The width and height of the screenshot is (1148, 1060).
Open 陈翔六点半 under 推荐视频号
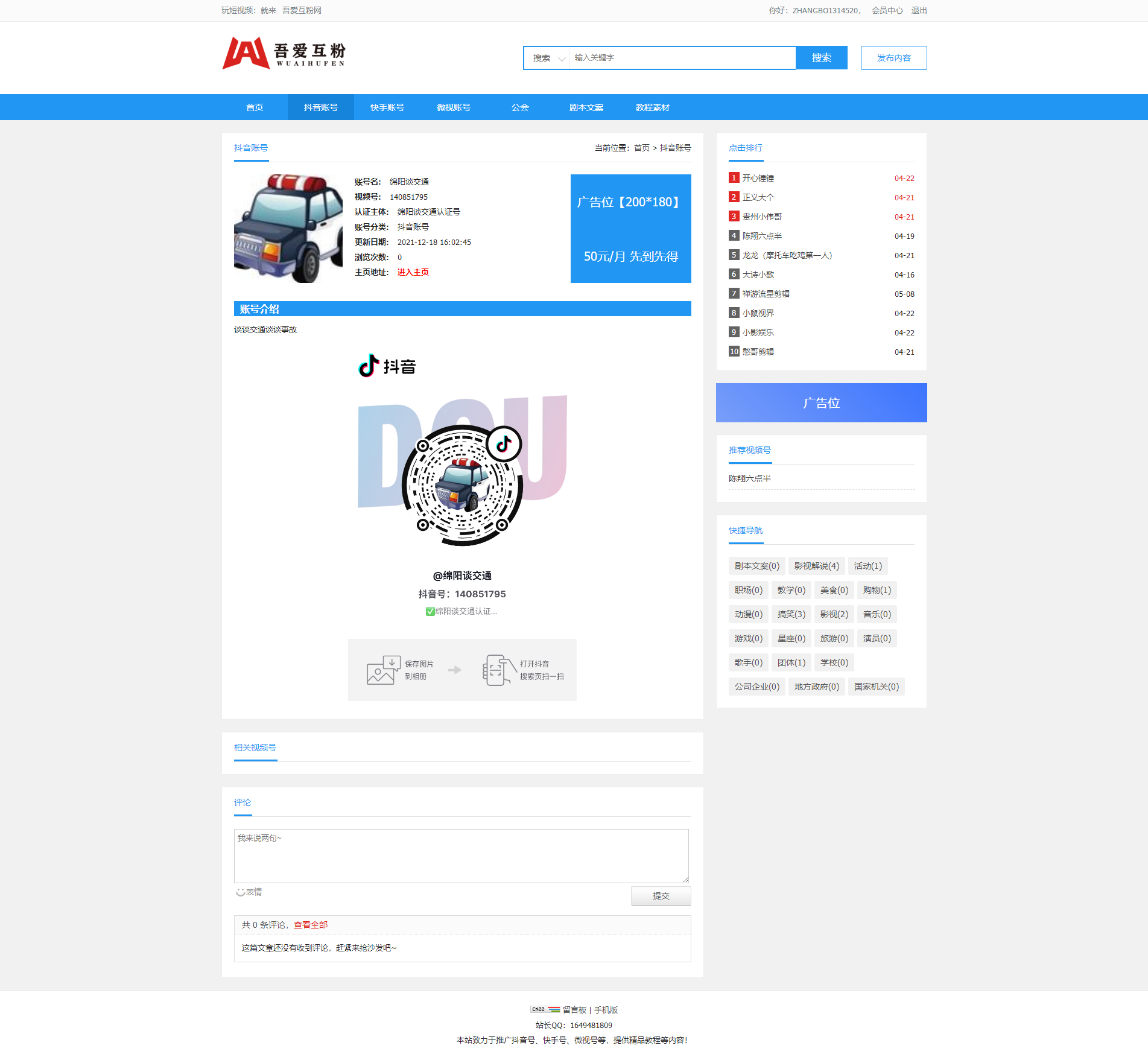pyautogui.click(x=750, y=478)
